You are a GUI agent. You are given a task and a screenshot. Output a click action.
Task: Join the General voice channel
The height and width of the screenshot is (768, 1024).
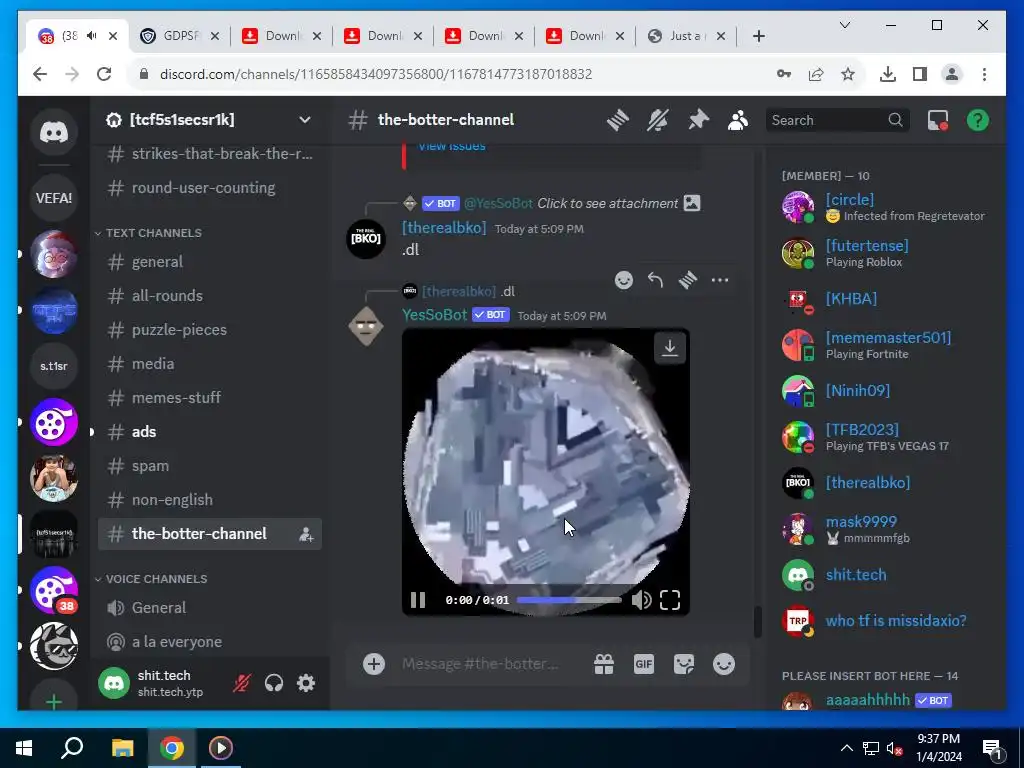(209, 608)
